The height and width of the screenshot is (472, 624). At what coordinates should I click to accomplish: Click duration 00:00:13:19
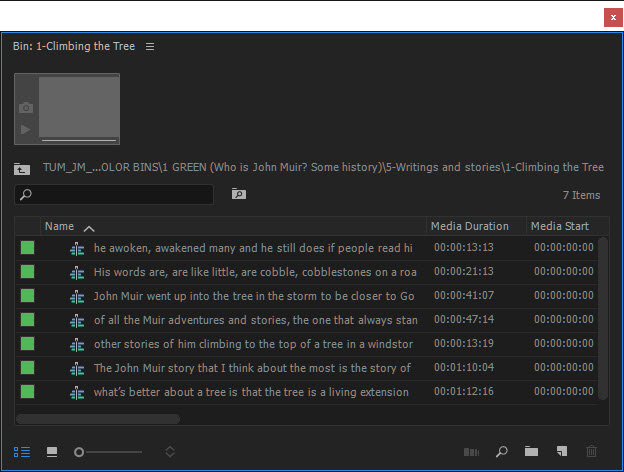tap(464, 343)
